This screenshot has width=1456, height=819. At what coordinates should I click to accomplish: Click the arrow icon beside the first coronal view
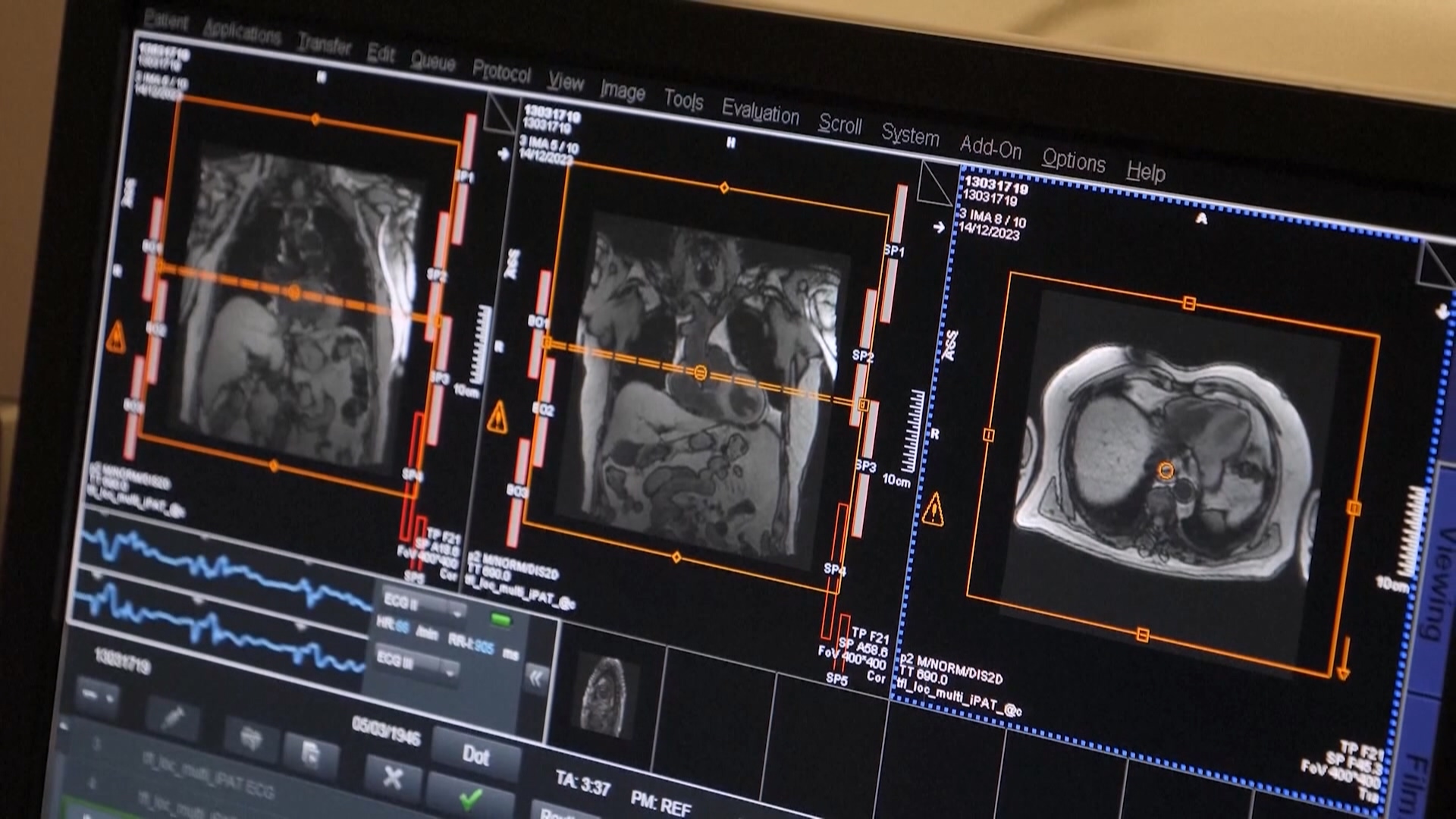[503, 154]
